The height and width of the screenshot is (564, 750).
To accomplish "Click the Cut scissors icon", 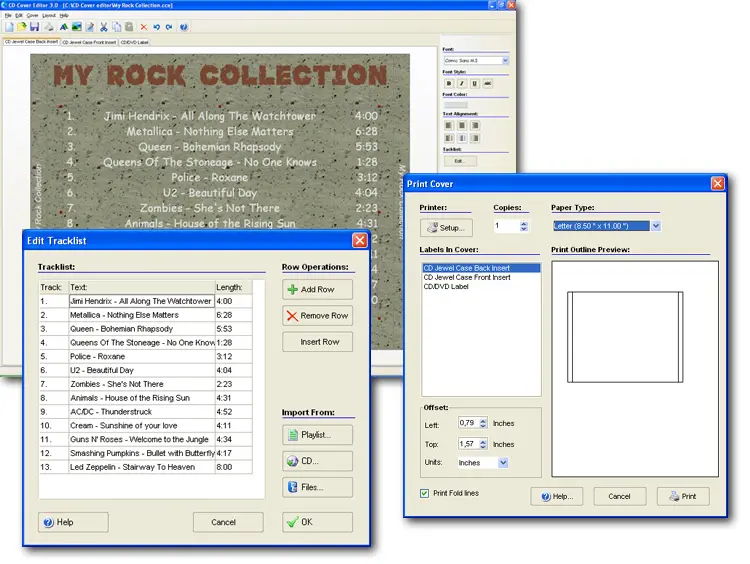I will pyautogui.click(x=104, y=27).
